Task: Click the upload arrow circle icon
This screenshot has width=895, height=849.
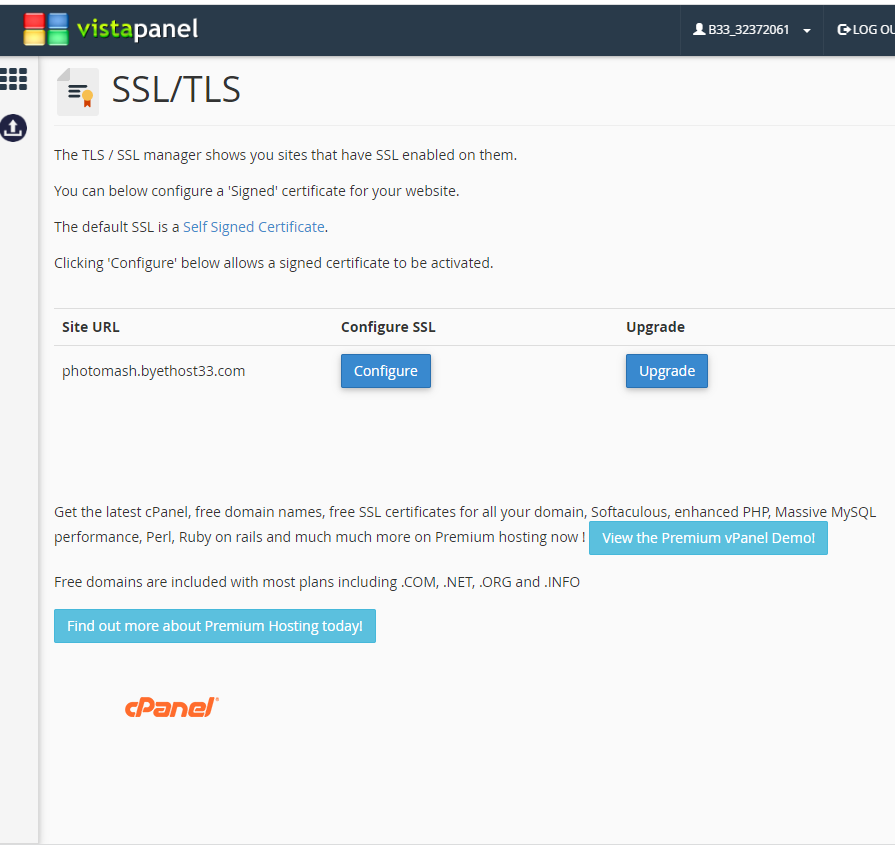Action: coord(13,128)
